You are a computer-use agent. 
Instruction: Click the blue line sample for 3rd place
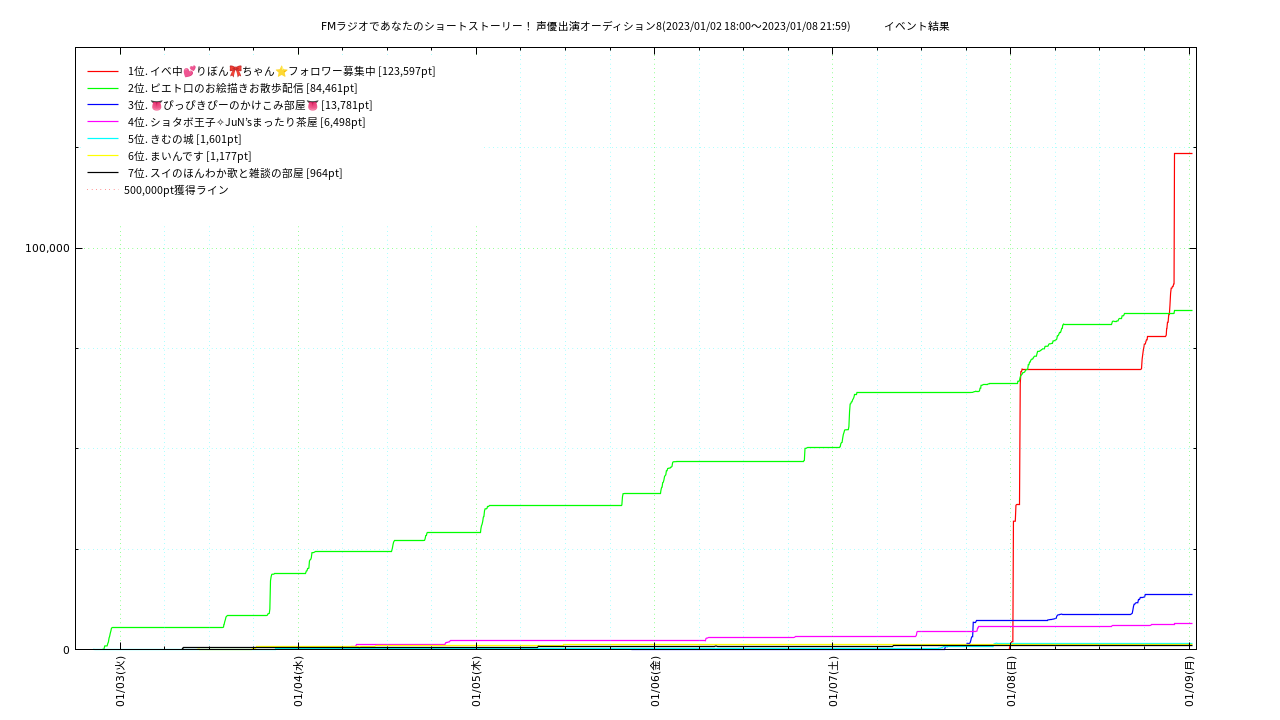point(103,105)
